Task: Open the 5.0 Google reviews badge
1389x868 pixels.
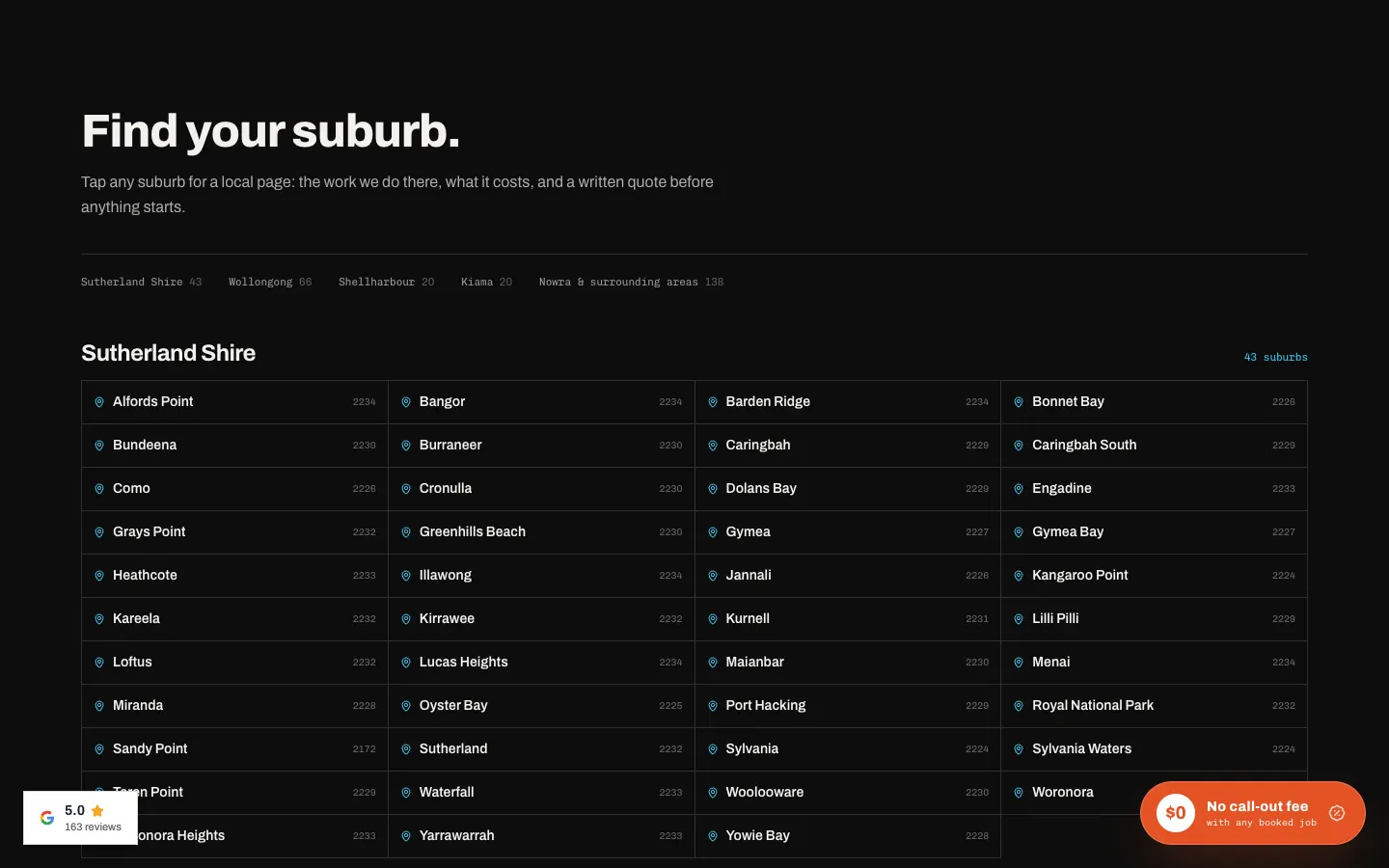Action: [x=80, y=818]
